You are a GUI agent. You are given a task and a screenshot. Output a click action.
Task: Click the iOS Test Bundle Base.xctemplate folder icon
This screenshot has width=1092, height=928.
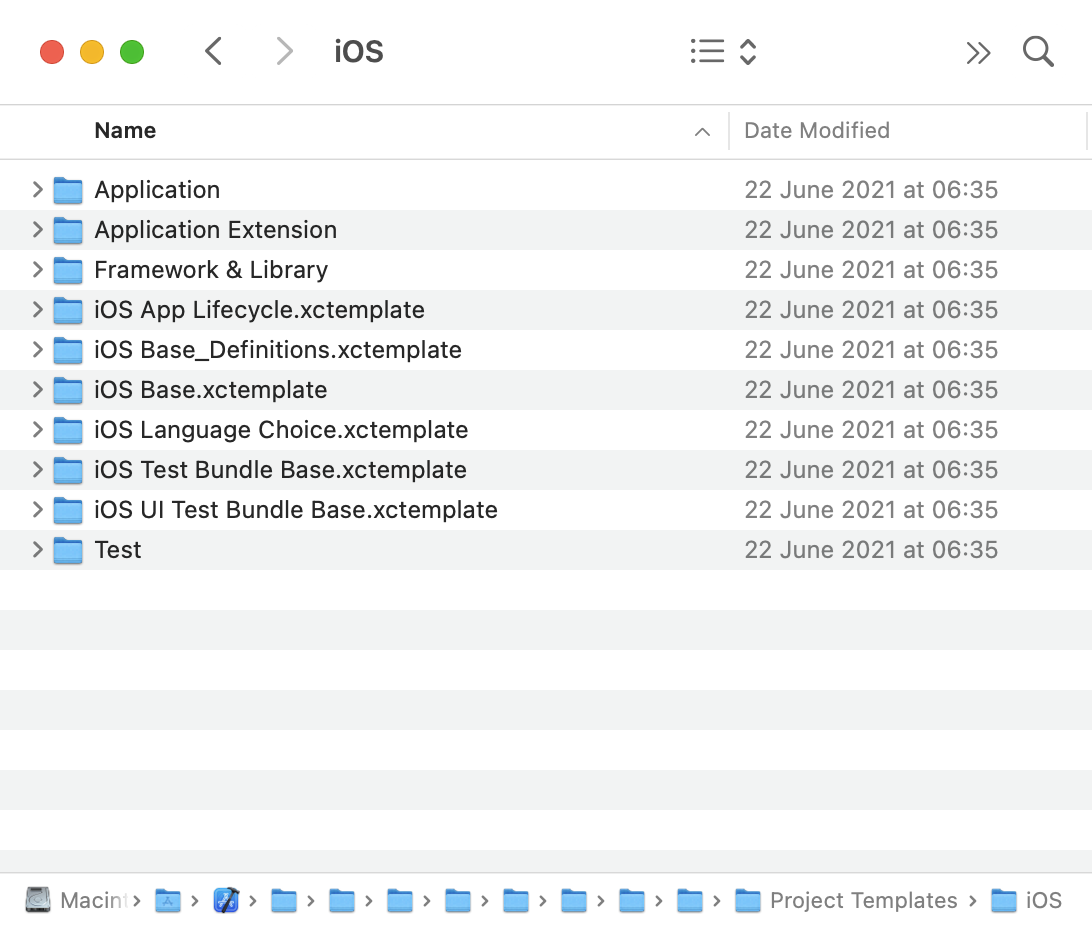point(68,471)
